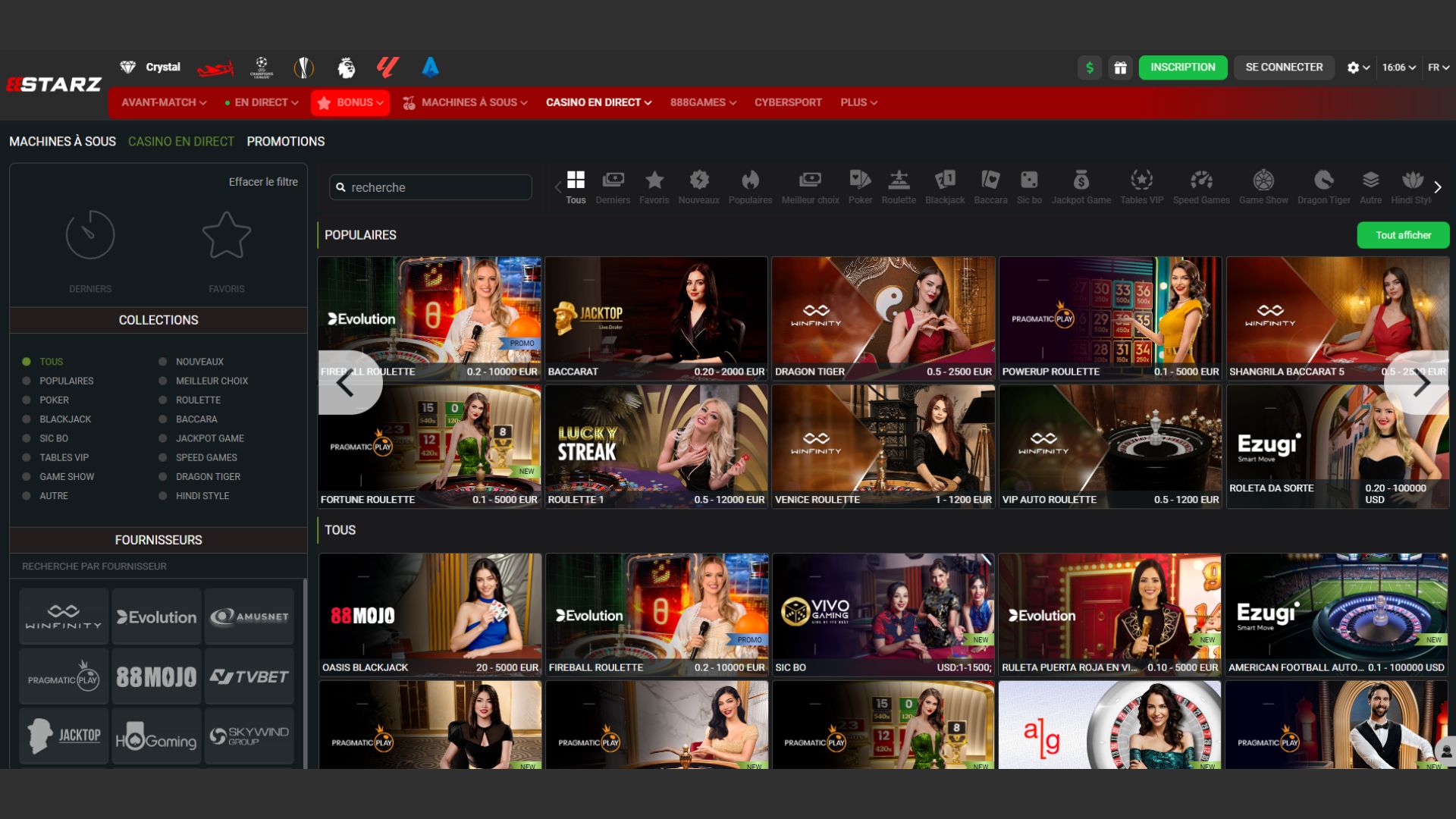Choose the Speed Games collection filter
Screen dimensions: 1456x819
click(163, 458)
